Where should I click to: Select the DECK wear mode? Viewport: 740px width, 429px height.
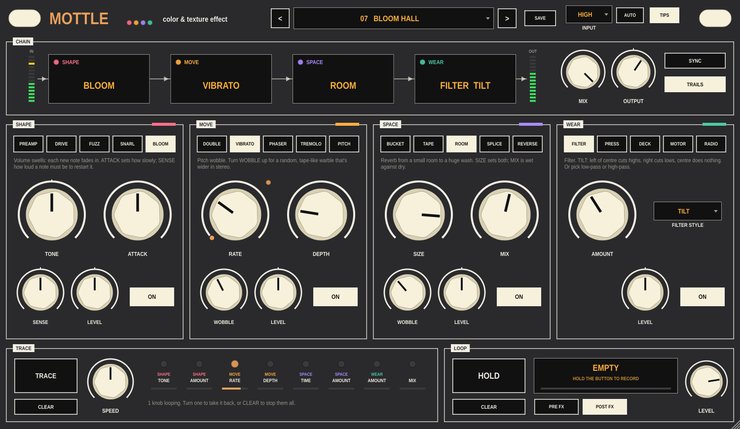coord(645,144)
